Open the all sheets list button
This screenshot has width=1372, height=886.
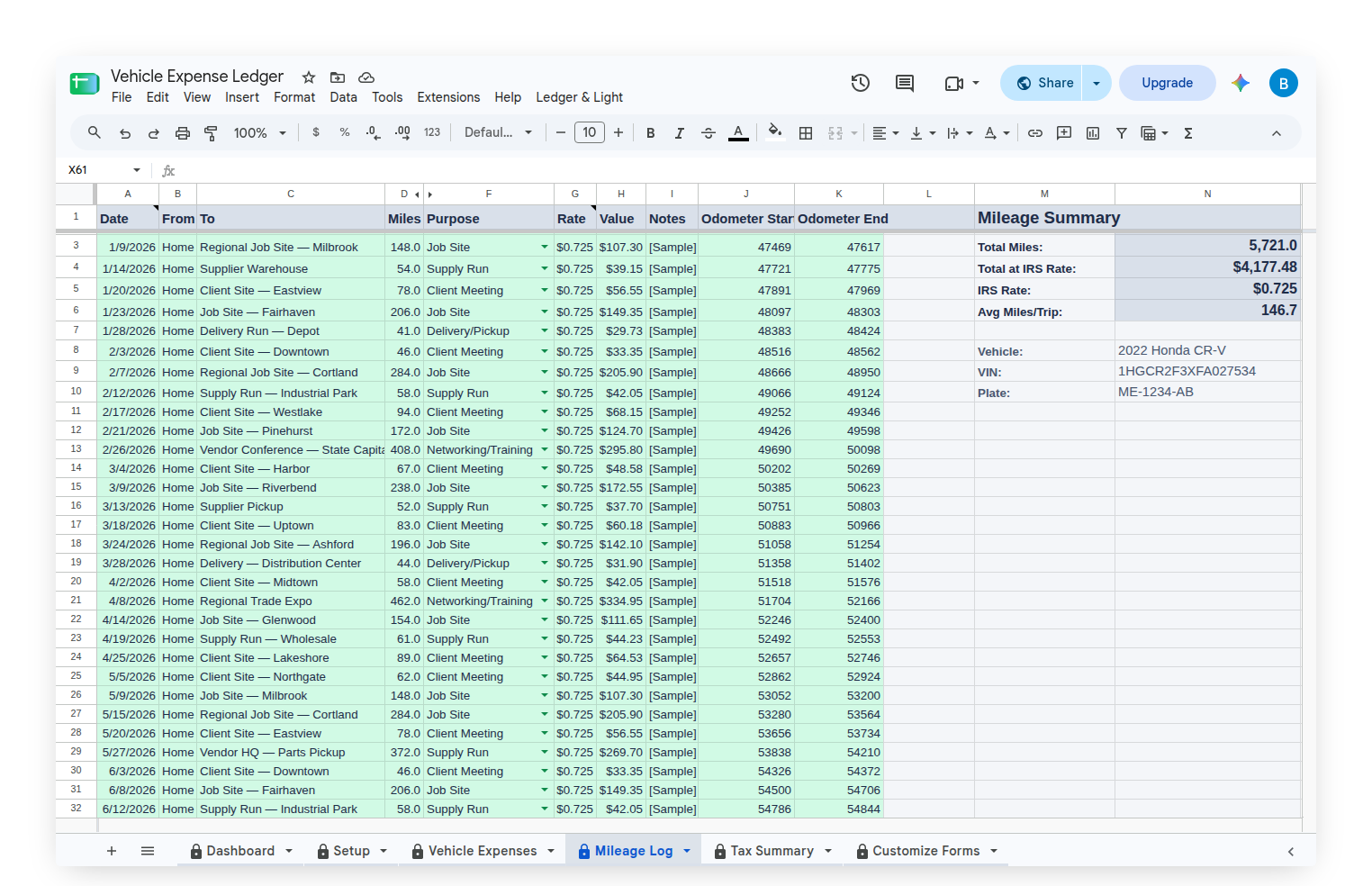[x=148, y=851]
